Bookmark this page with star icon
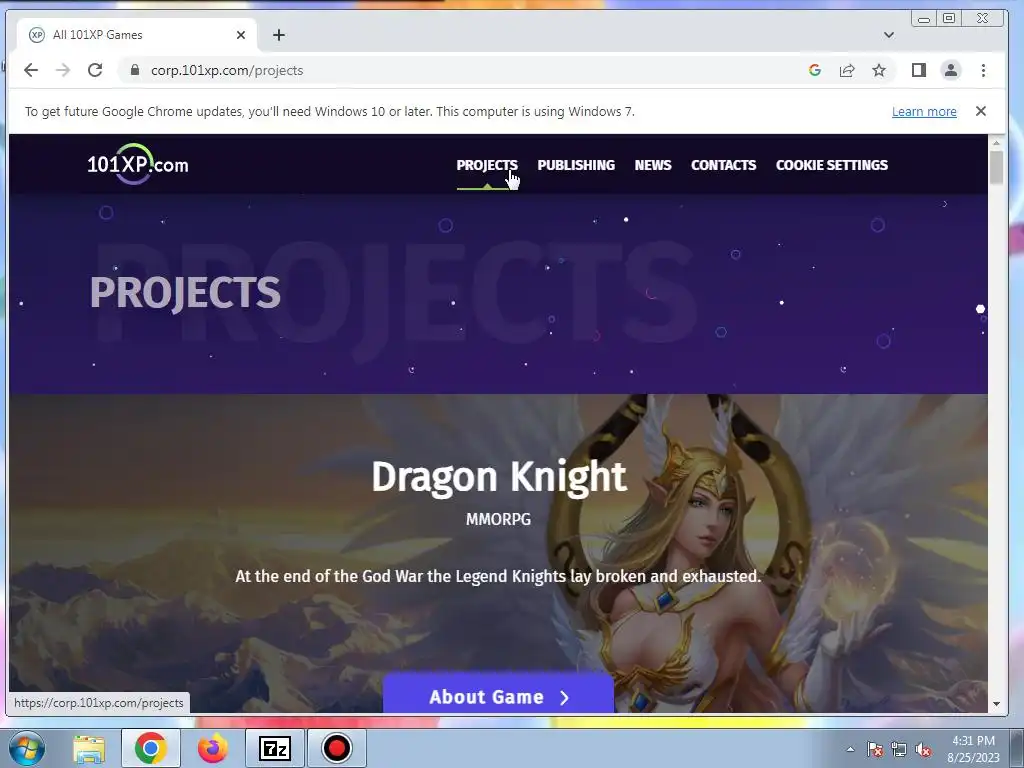The image size is (1024, 768). pyautogui.click(x=879, y=70)
